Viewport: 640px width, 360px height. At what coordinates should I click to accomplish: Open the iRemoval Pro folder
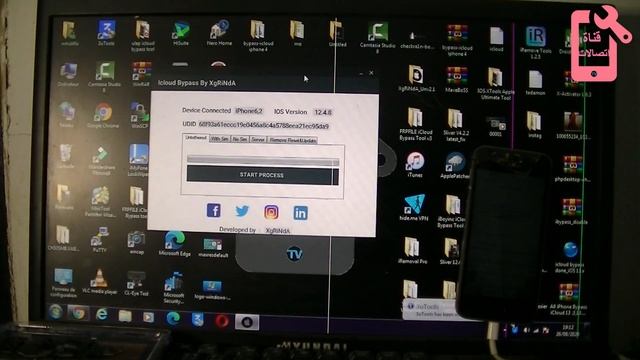412,250
